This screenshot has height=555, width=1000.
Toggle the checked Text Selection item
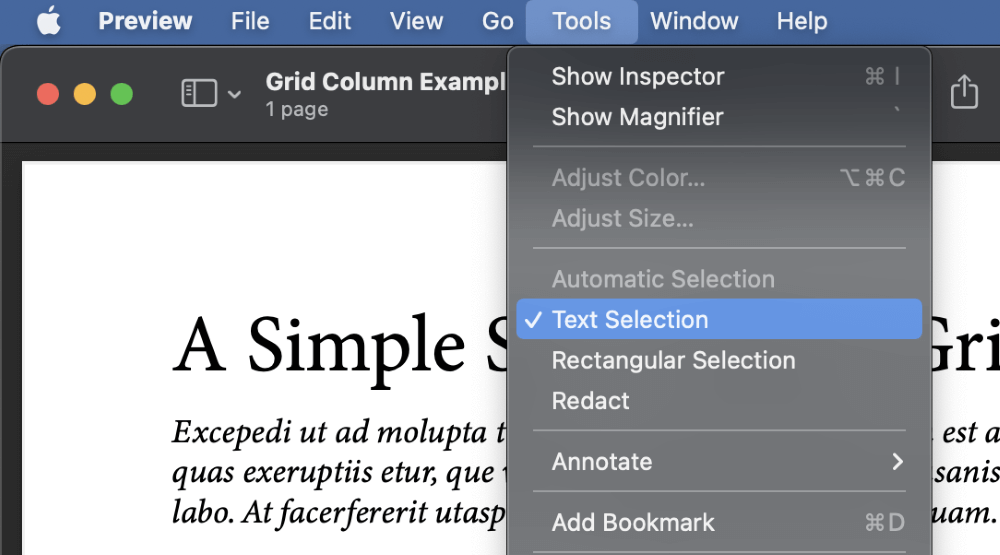tap(719, 319)
